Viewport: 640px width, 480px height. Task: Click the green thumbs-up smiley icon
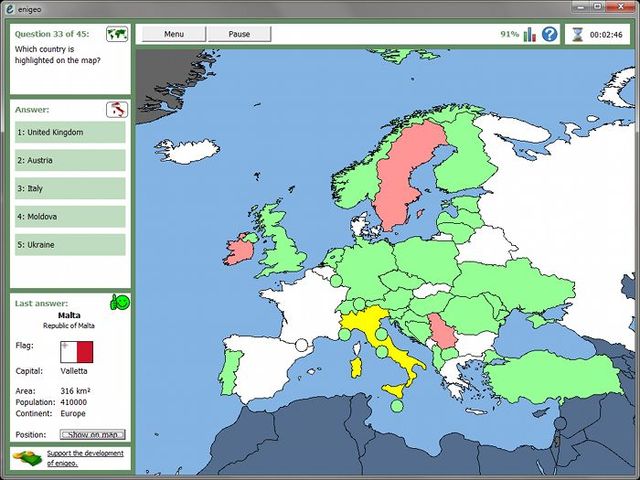pos(120,302)
